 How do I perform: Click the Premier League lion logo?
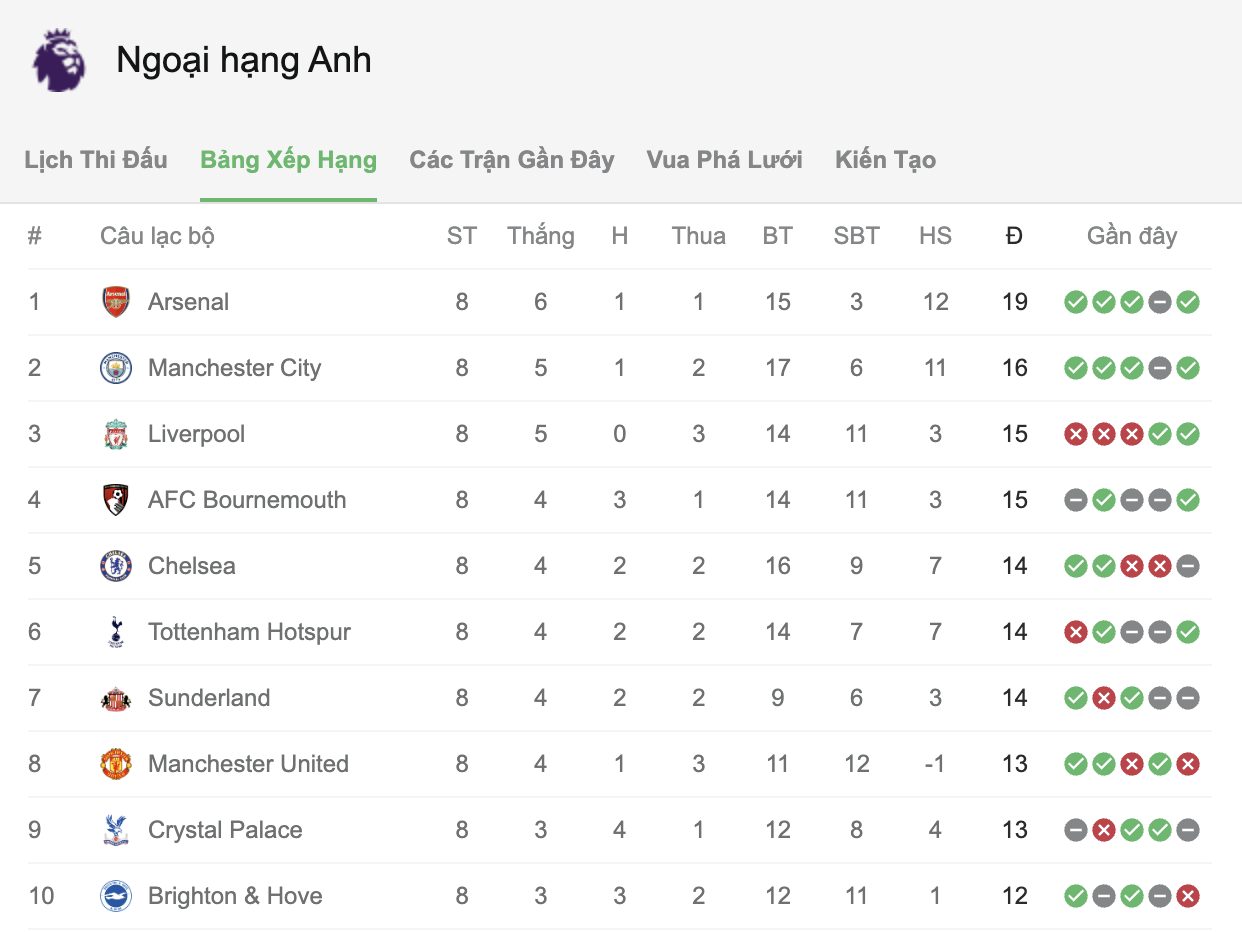pyautogui.click(x=60, y=61)
